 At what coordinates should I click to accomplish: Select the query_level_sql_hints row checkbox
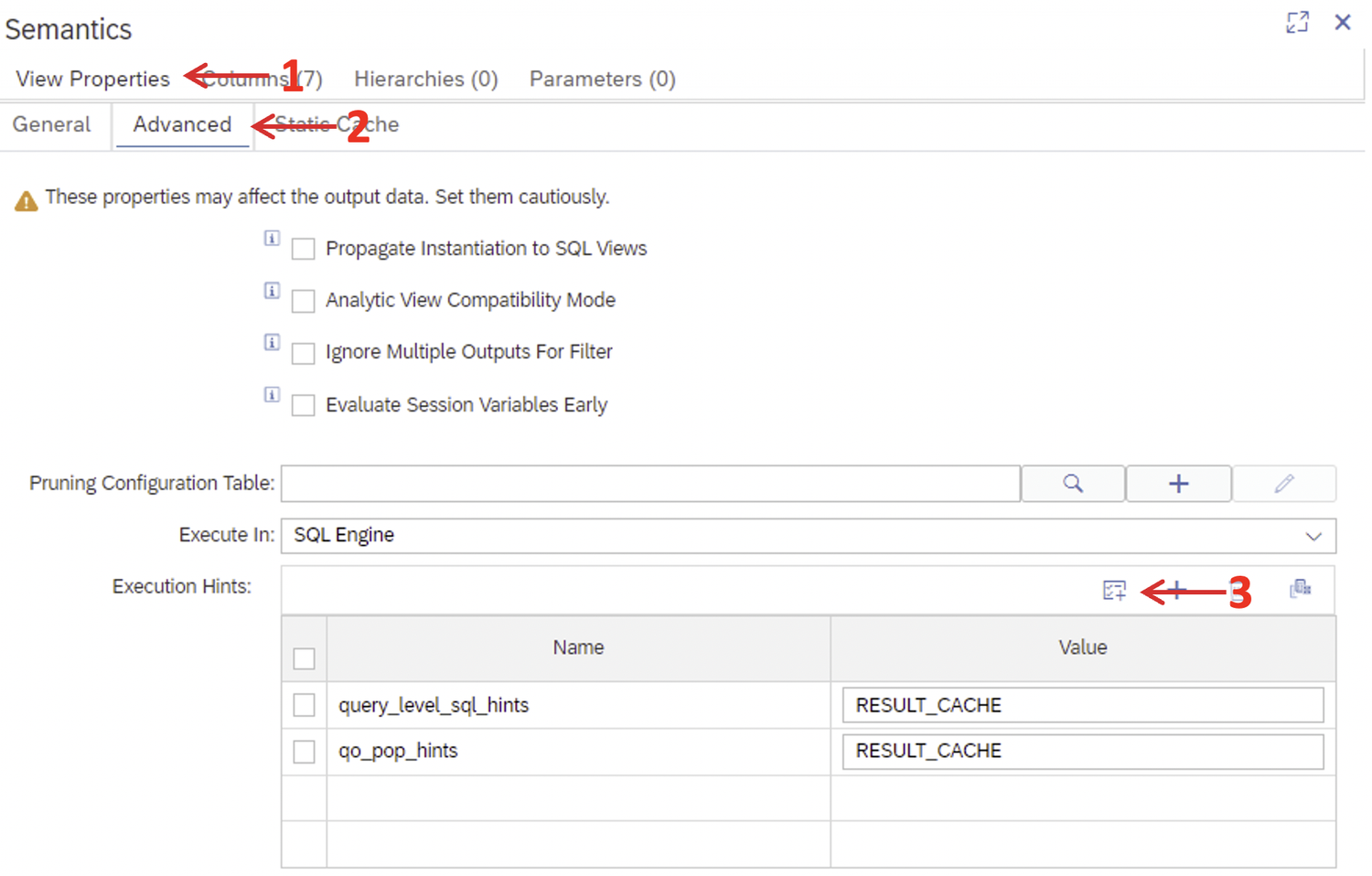(304, 704)
